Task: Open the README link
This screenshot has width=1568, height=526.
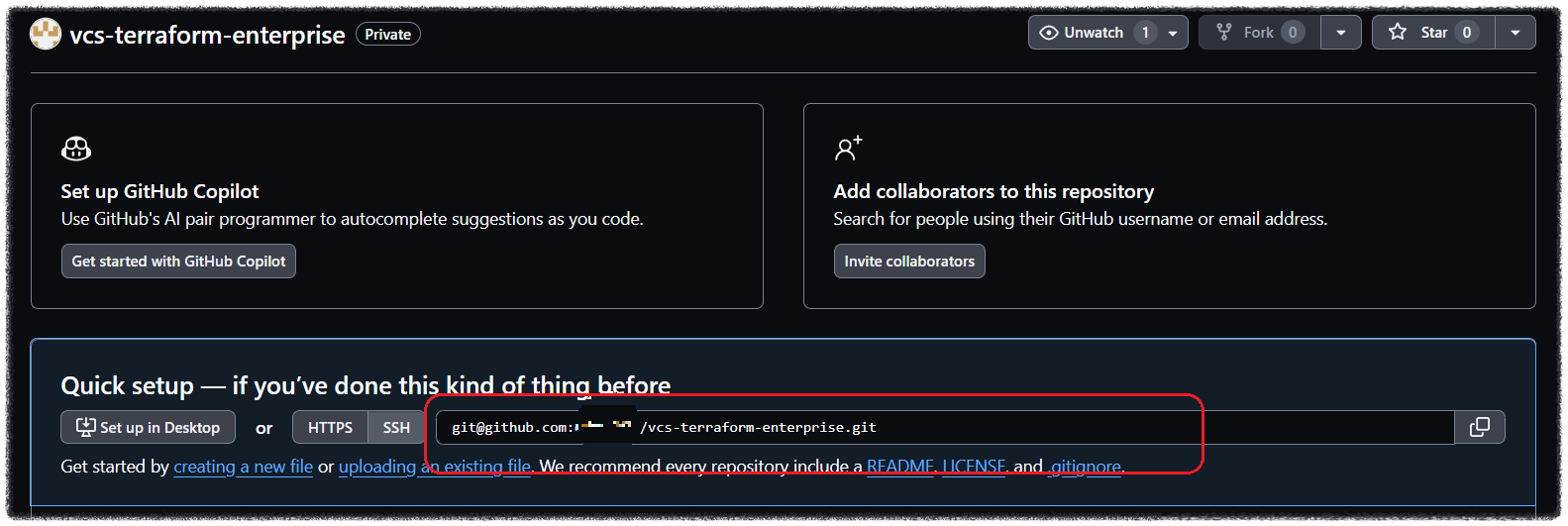Action: [899, 467]
